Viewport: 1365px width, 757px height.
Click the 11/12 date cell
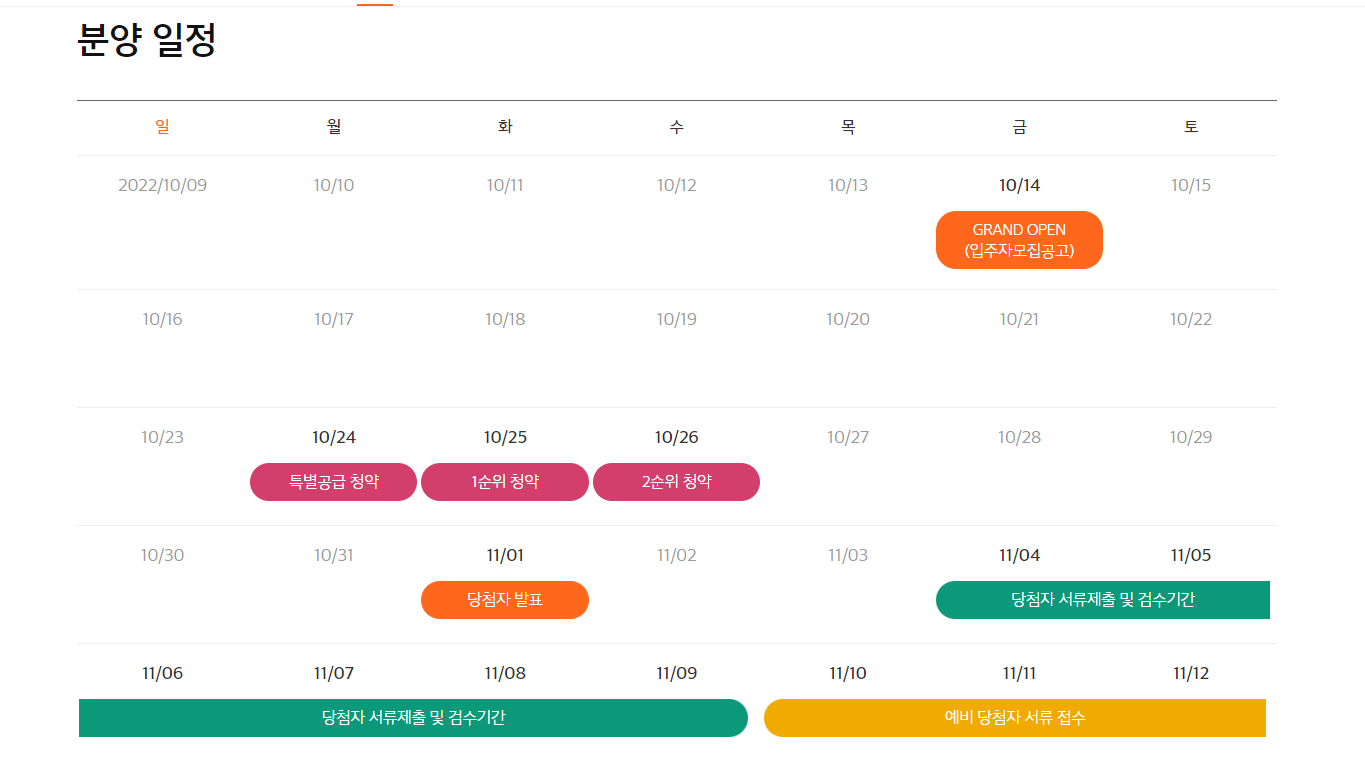tap(1190, 672)
